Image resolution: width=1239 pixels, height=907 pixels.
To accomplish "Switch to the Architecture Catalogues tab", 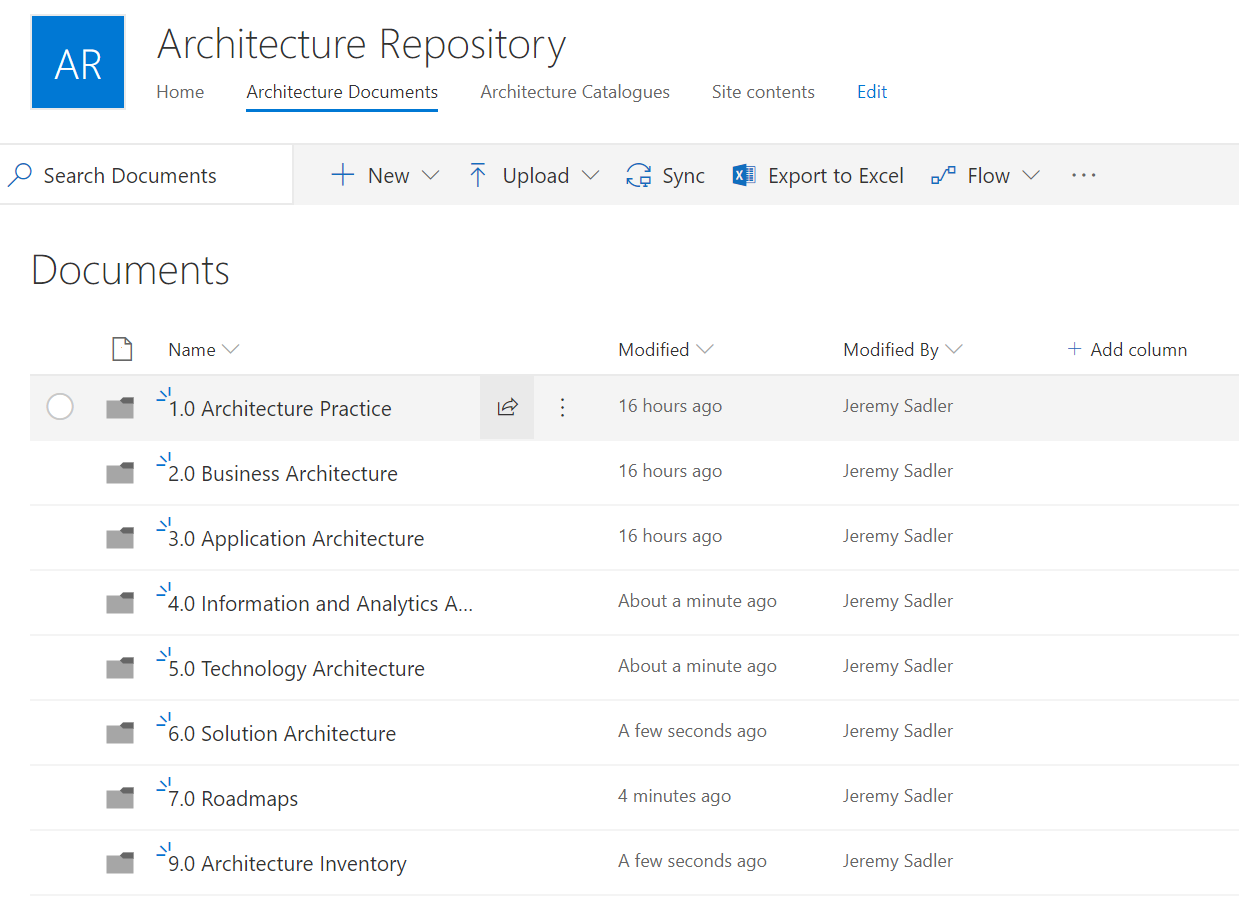I will pos(575,92).
